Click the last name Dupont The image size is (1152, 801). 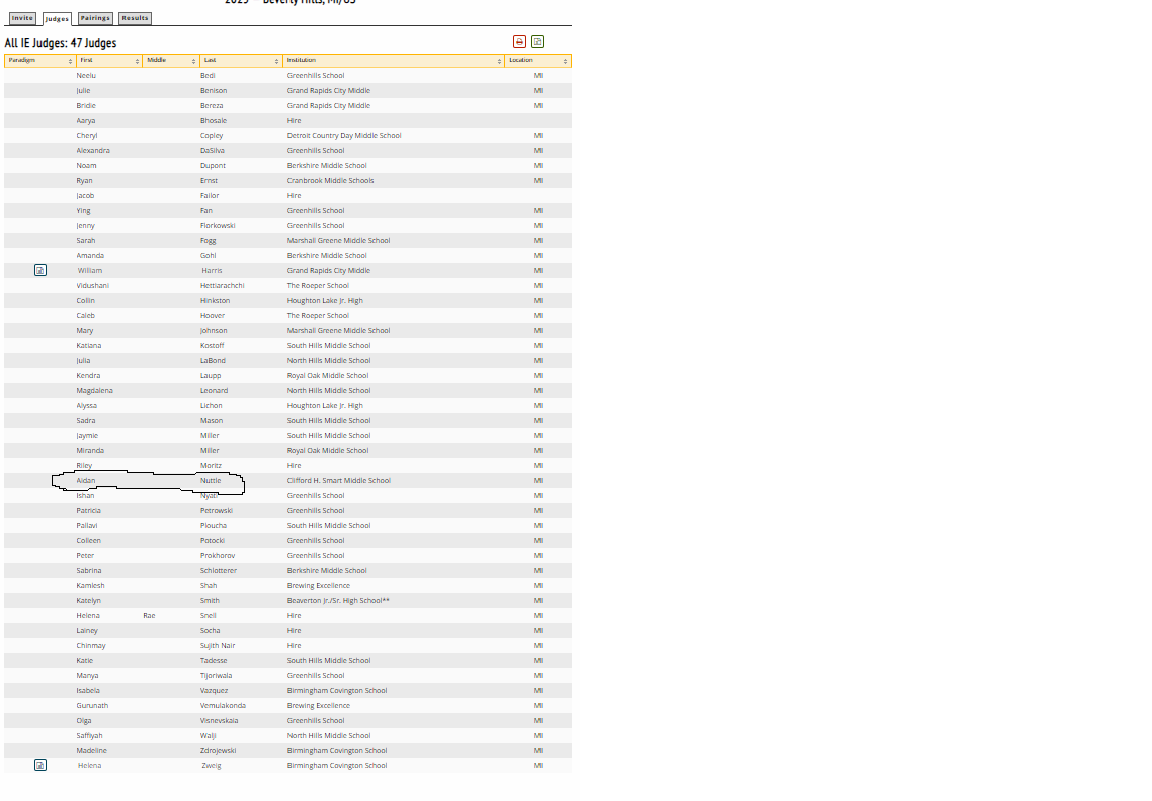(213, 166)
